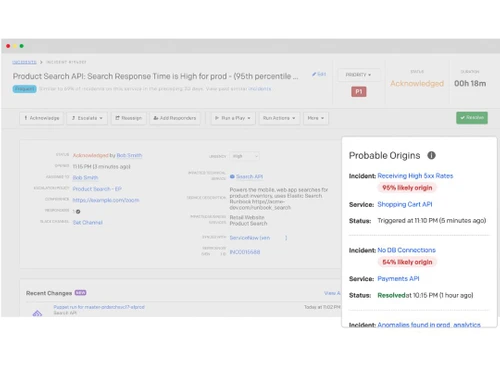
Task: Click the Add Responders button
Action: (x=175, y=118)
